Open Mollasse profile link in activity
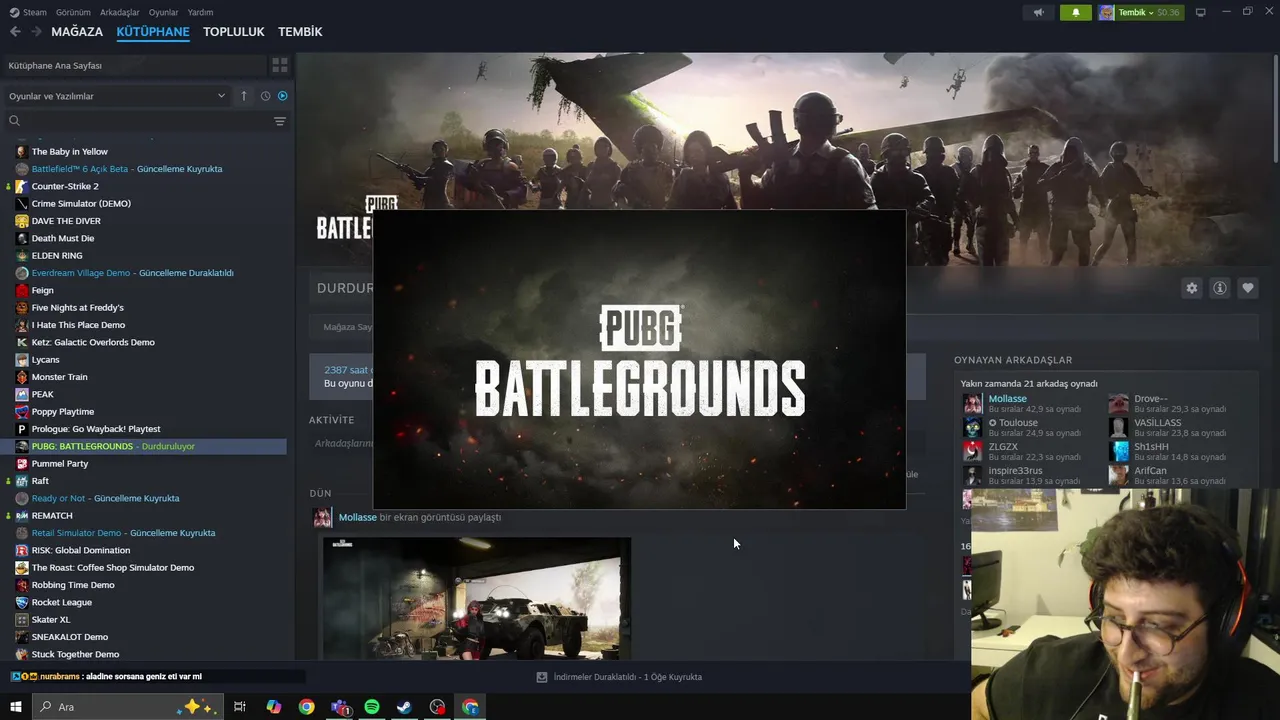Screen dimensions: 1280x720 click(x=357, y=517)
